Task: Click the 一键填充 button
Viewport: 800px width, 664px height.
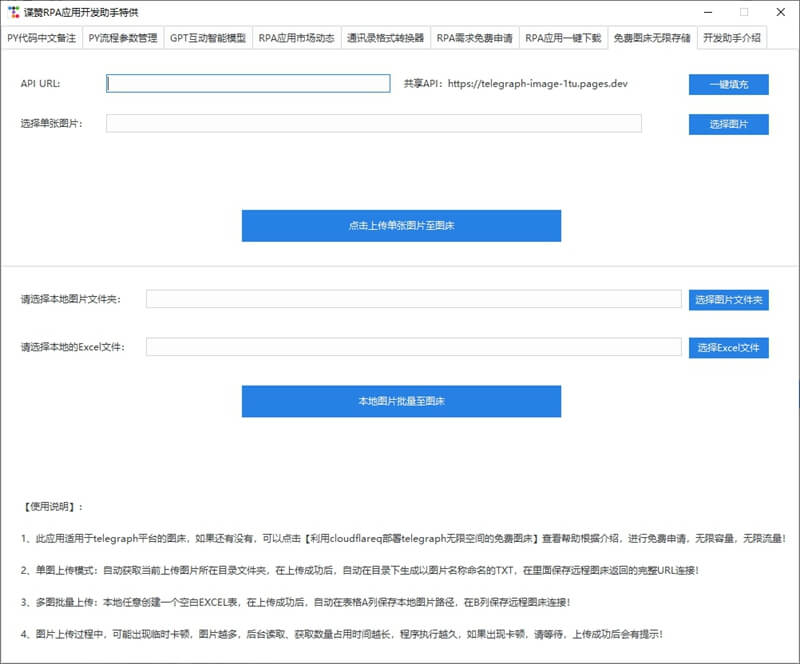Action: (729, 85)
